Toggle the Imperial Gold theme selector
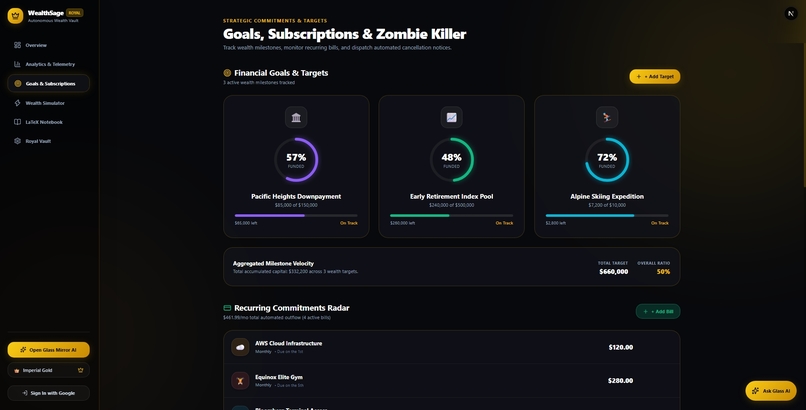This screenshot has width=806, height=410. coord(48,370)
